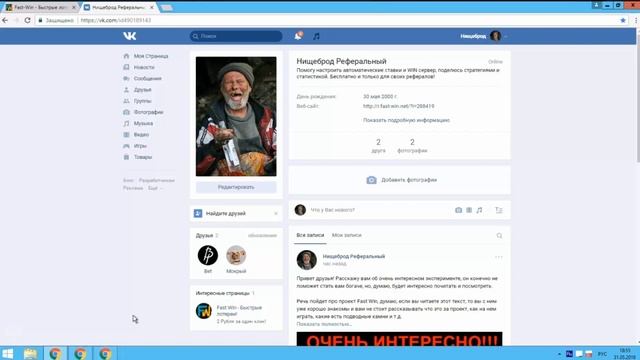Open friend avatar Bet

coord(208,256)
